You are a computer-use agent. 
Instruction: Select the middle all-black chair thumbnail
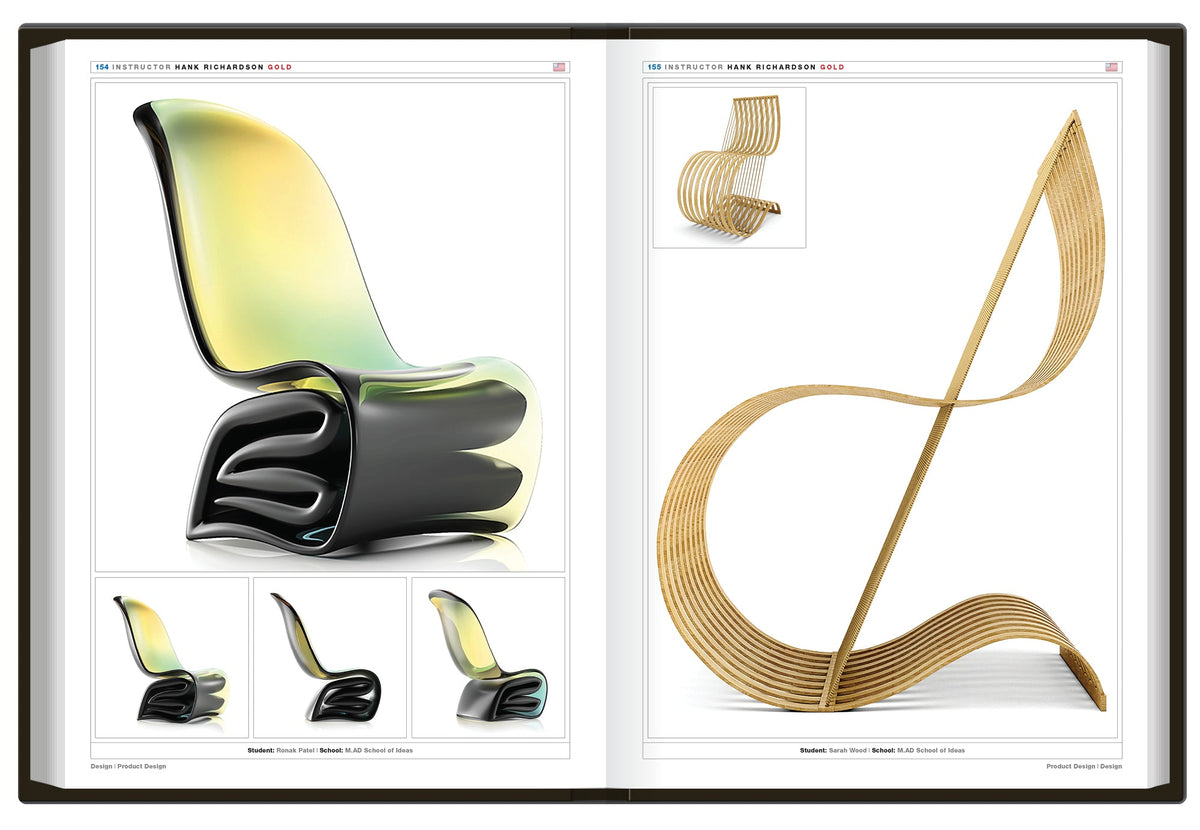pos(330,657)
